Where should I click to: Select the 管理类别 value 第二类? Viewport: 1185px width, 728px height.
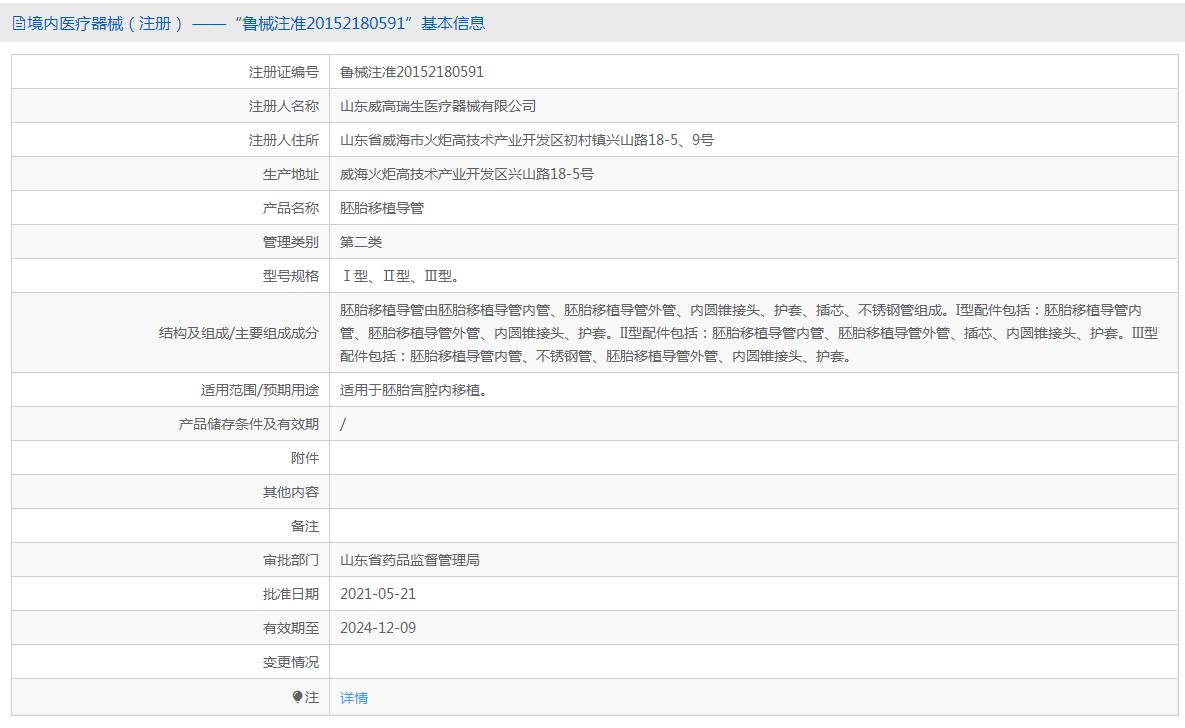click(362, 241)
